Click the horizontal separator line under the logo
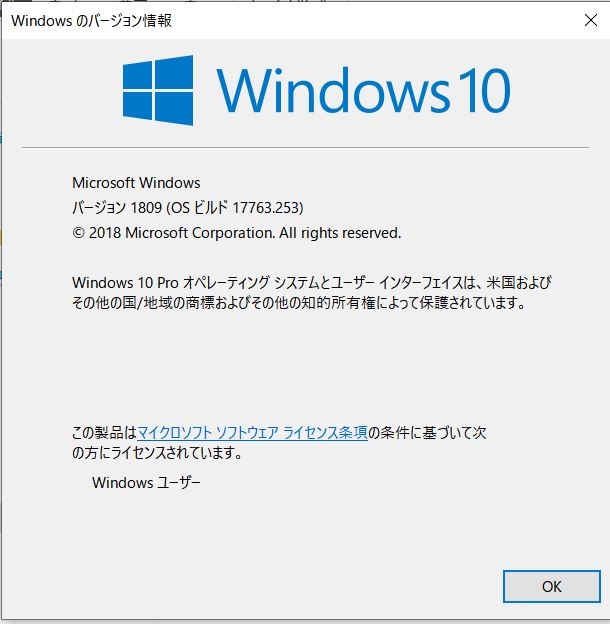The image size is (610, 624). [x=306, y=148]
